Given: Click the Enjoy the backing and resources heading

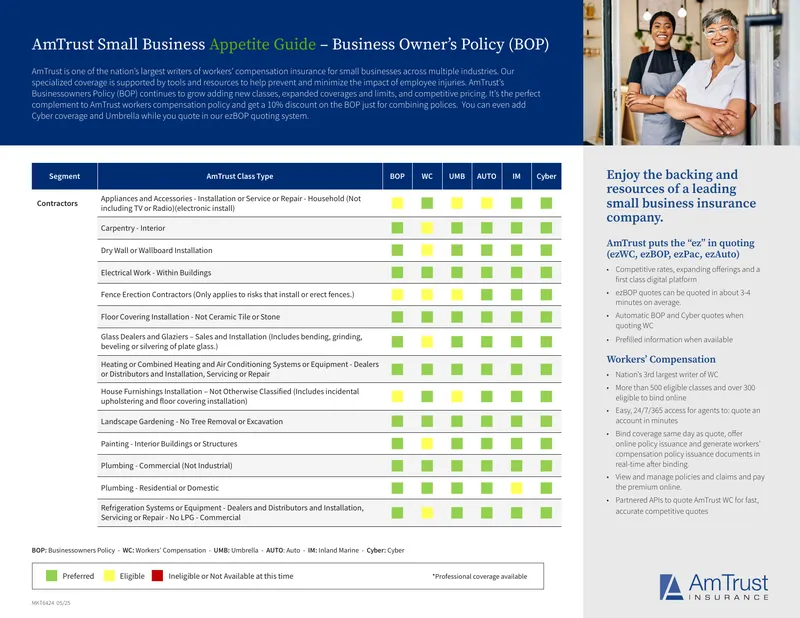Looking at the screenshot, I should pyautogui.click(x=681, y=196).
